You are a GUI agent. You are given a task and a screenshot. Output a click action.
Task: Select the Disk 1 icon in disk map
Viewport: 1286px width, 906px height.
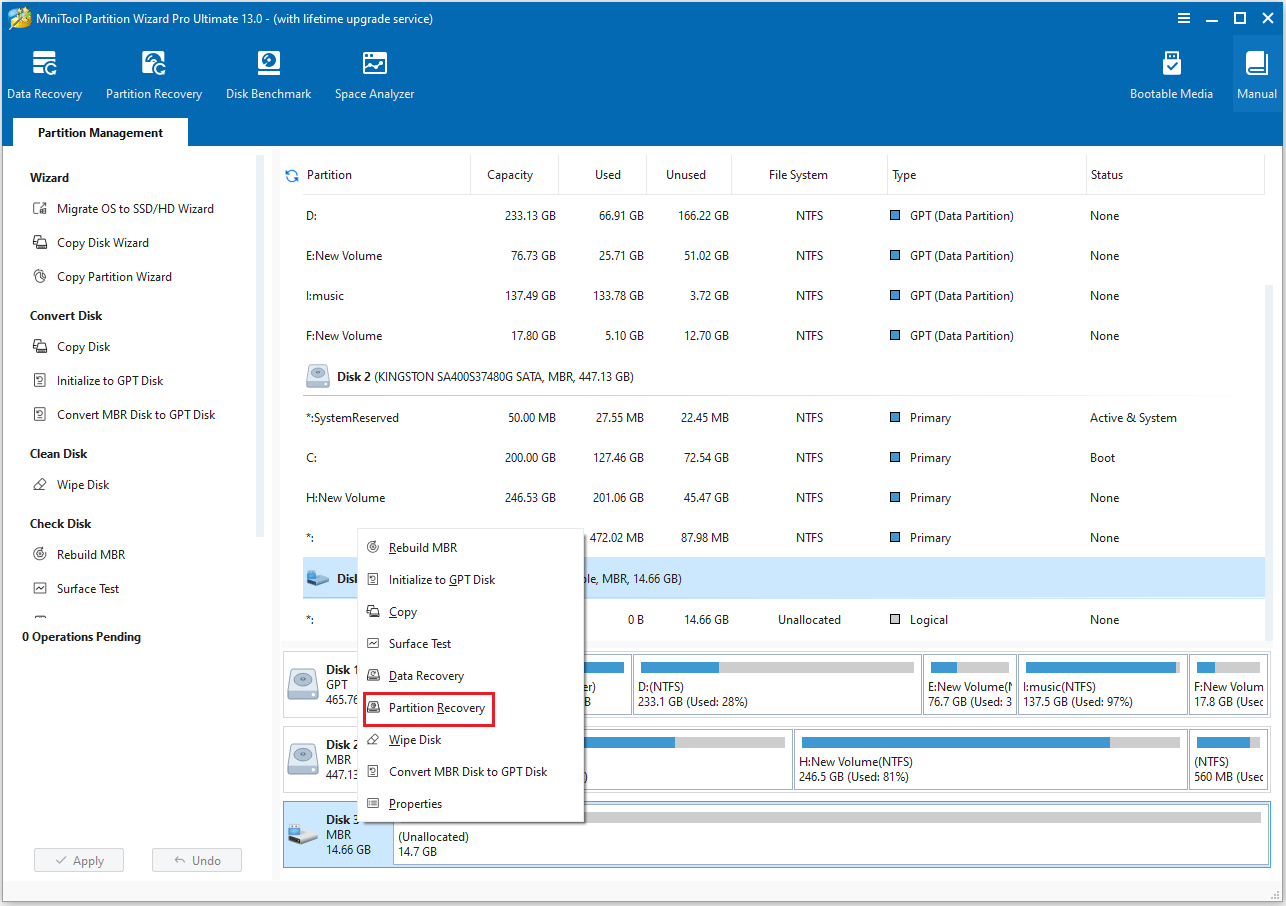[303, 684]
